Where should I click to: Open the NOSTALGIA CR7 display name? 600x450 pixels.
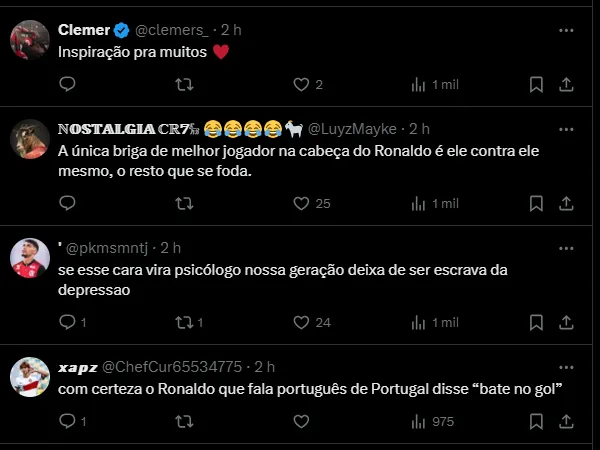coord(127,129)
